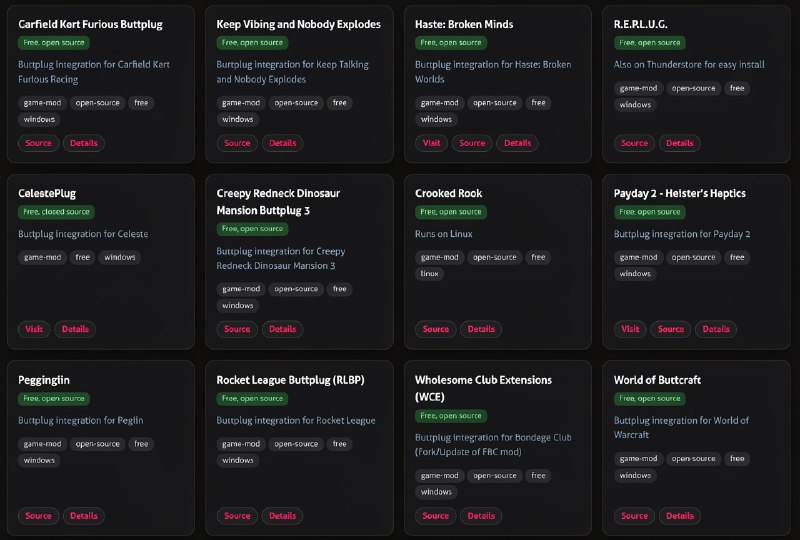View Details of Creepy Redneck Dinosaur Mansion Buttplug 3
The width and height of the screenshot is (800, 540).
coord(283,329)
